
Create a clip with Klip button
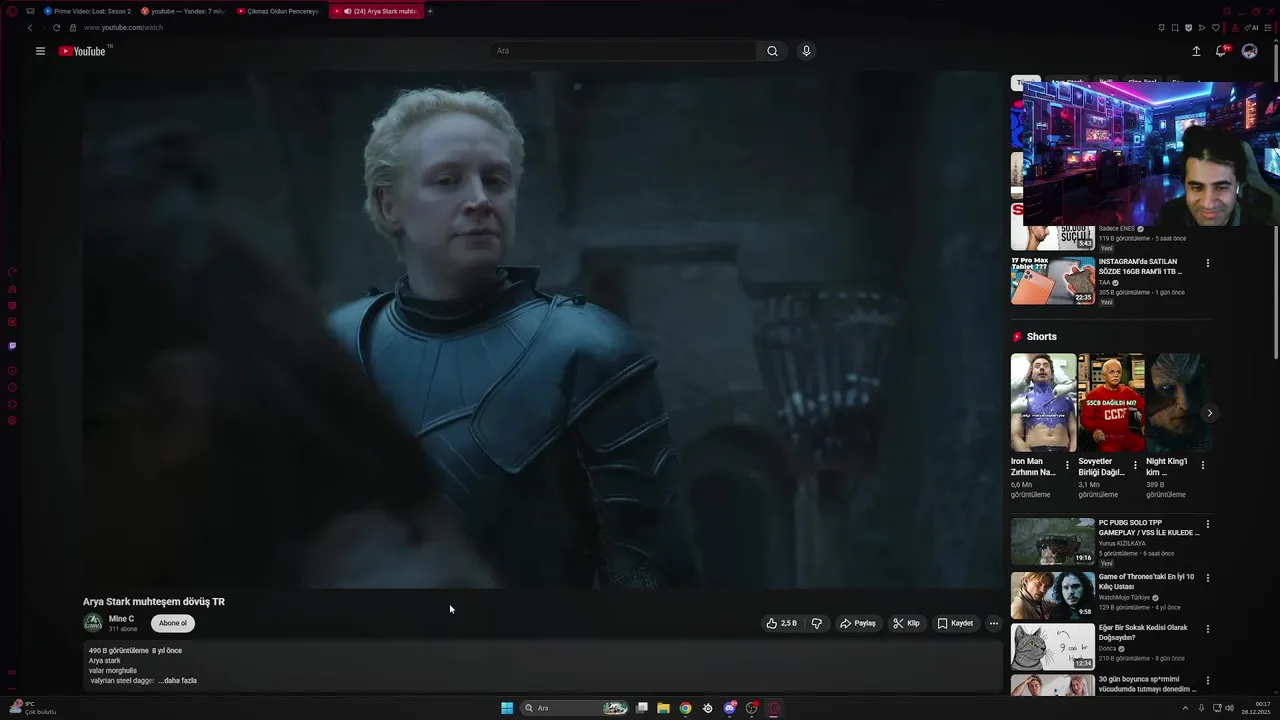906,623
